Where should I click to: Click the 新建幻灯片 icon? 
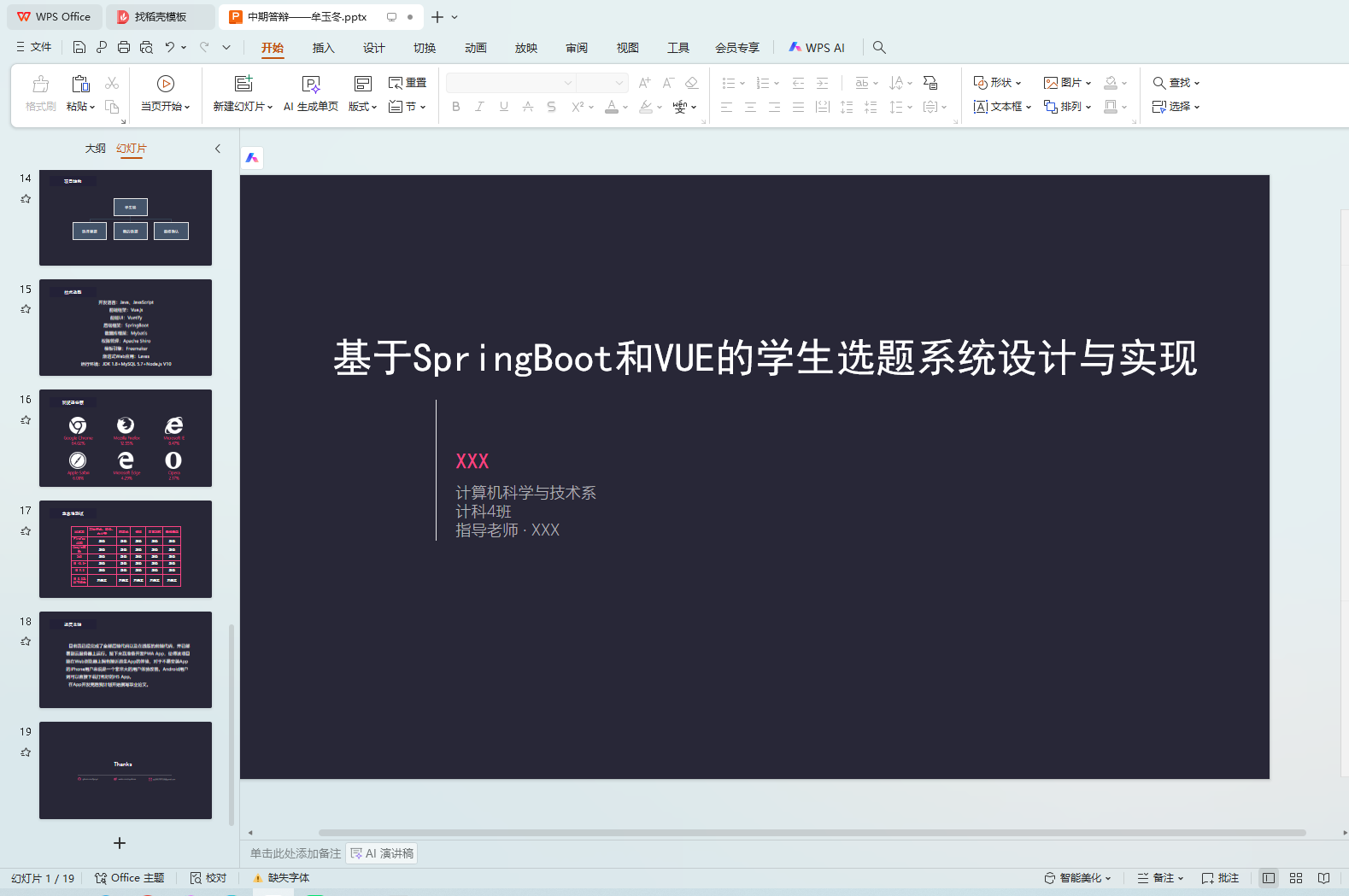pyautogui.click(x=243, y=84)
